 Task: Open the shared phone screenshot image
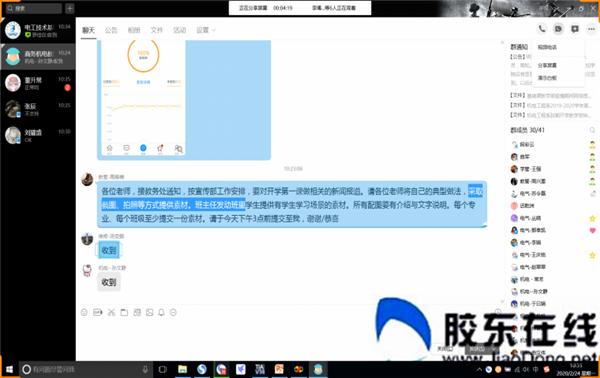click(142, 99)
